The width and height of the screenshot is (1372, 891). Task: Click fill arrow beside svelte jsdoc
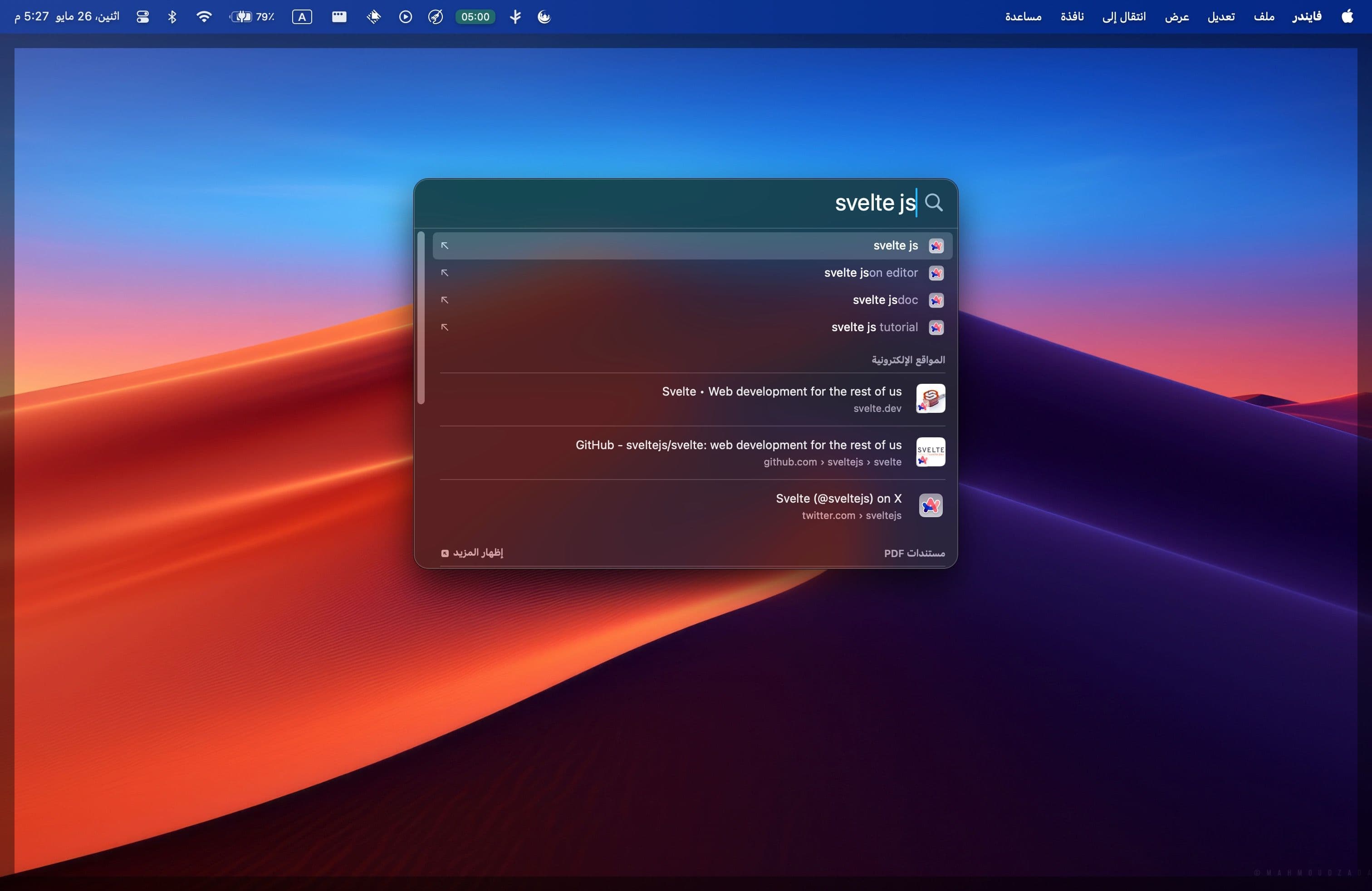[x=445, y=300]
